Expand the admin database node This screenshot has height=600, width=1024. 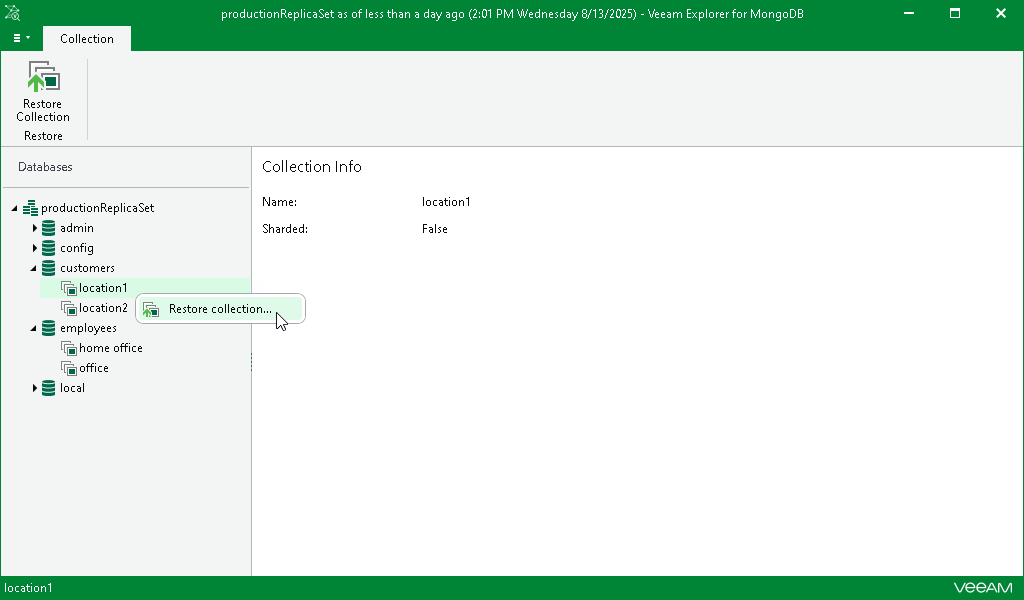click(35, 228)
